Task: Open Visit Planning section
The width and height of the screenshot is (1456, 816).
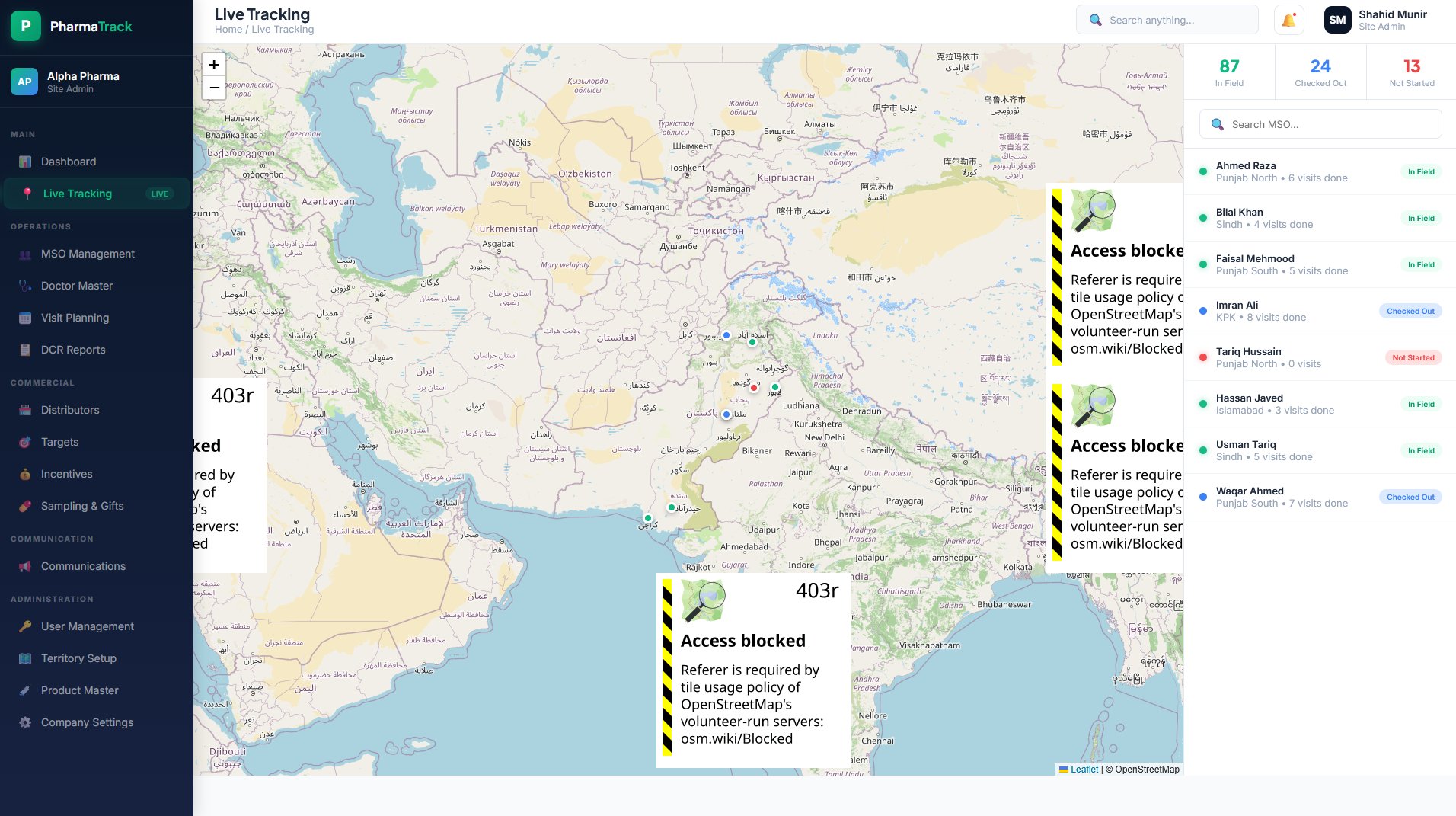Action: pyautogui.click(x=97, y=318)
